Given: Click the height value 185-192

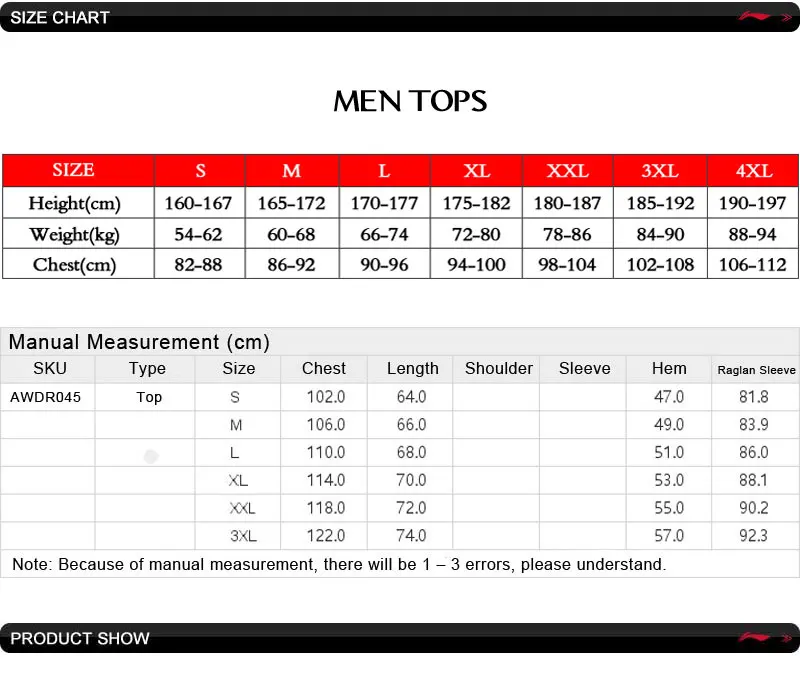Looking at the screenshot, I should [660, 203].
